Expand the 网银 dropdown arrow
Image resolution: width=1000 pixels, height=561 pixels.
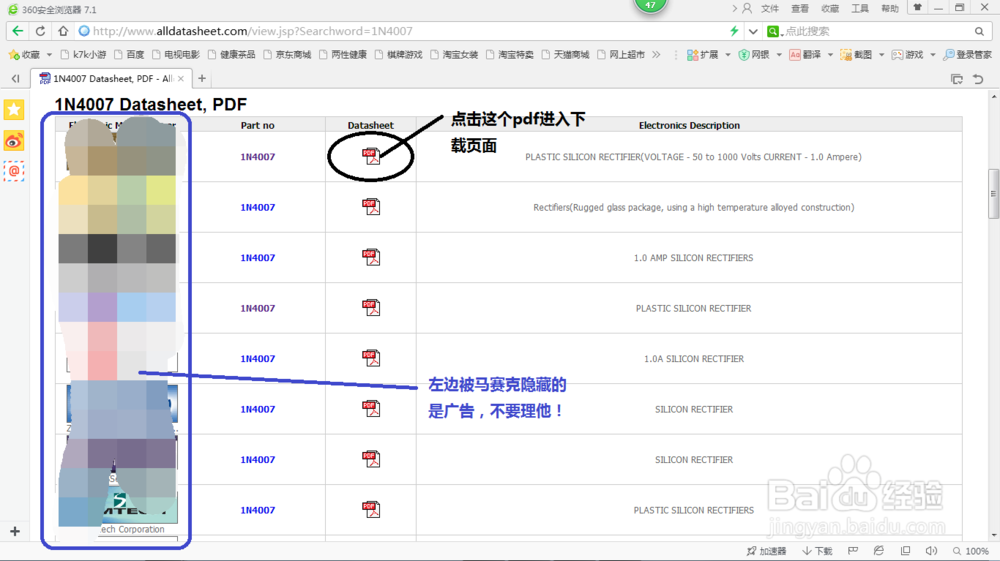(x=779, y=55)
